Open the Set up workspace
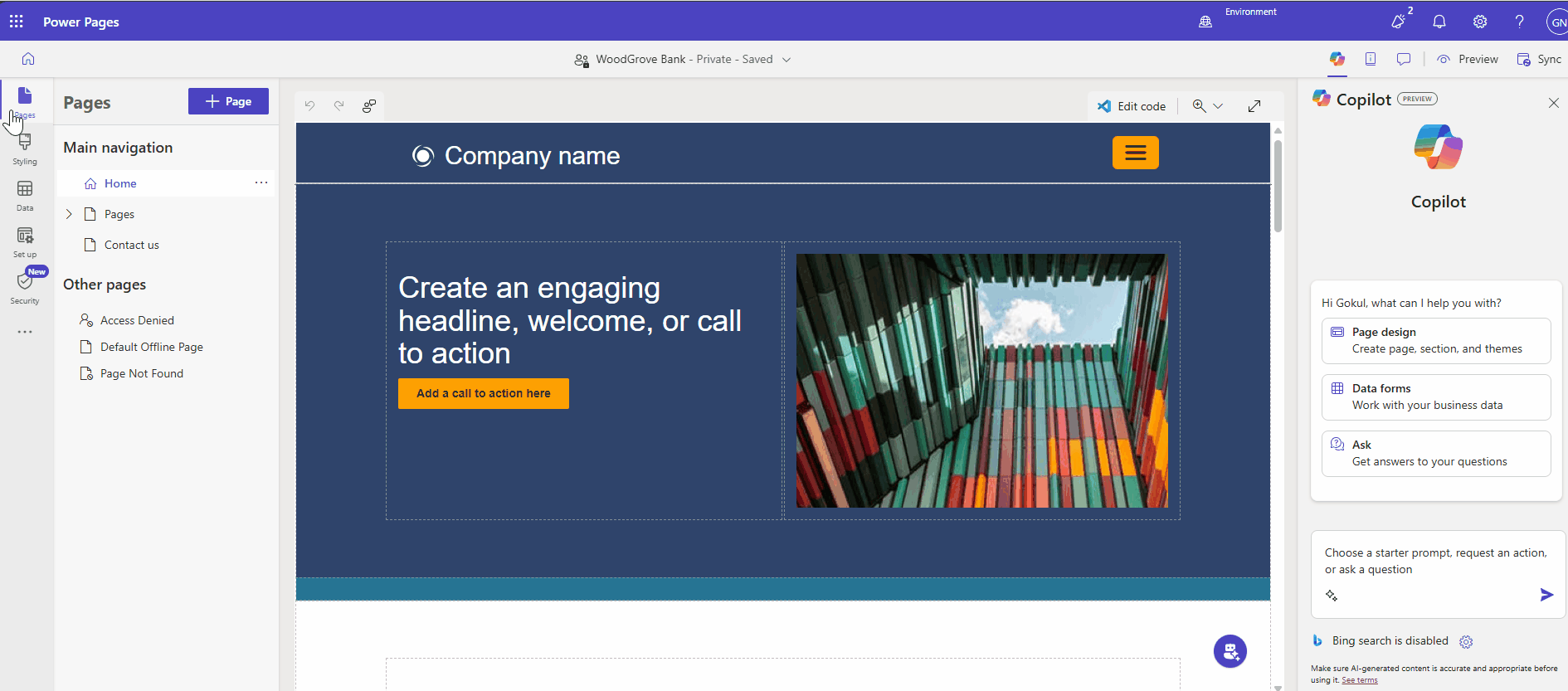 25,241
